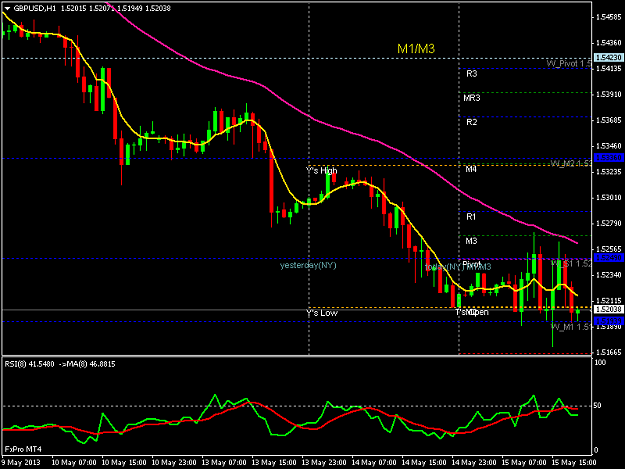Click the 1.52115 price axis value
Viewport: 625px width, 469px height.
(609, 301)
